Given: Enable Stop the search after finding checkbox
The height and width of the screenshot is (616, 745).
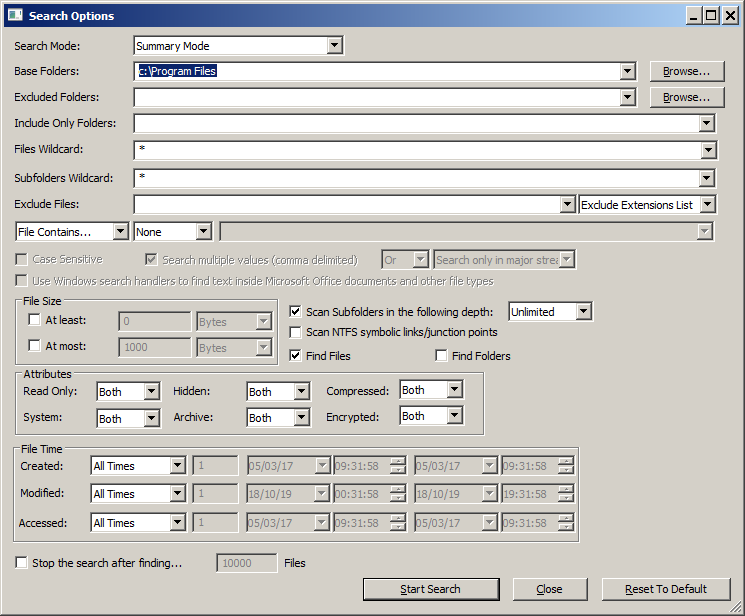Looking at the screenshot, I should [x=22, y=563].
